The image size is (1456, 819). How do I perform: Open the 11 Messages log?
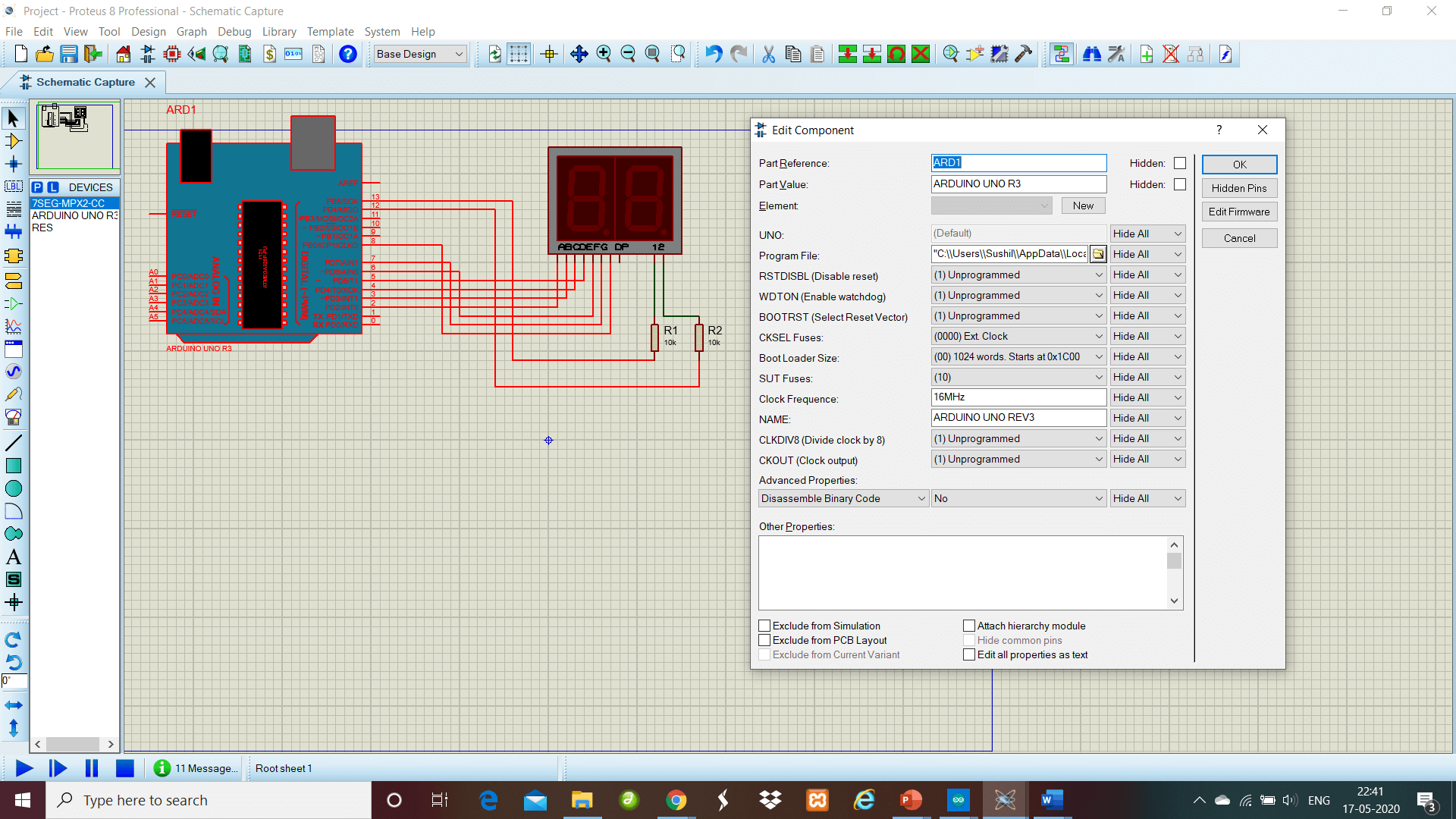click(x=196, y=768)
